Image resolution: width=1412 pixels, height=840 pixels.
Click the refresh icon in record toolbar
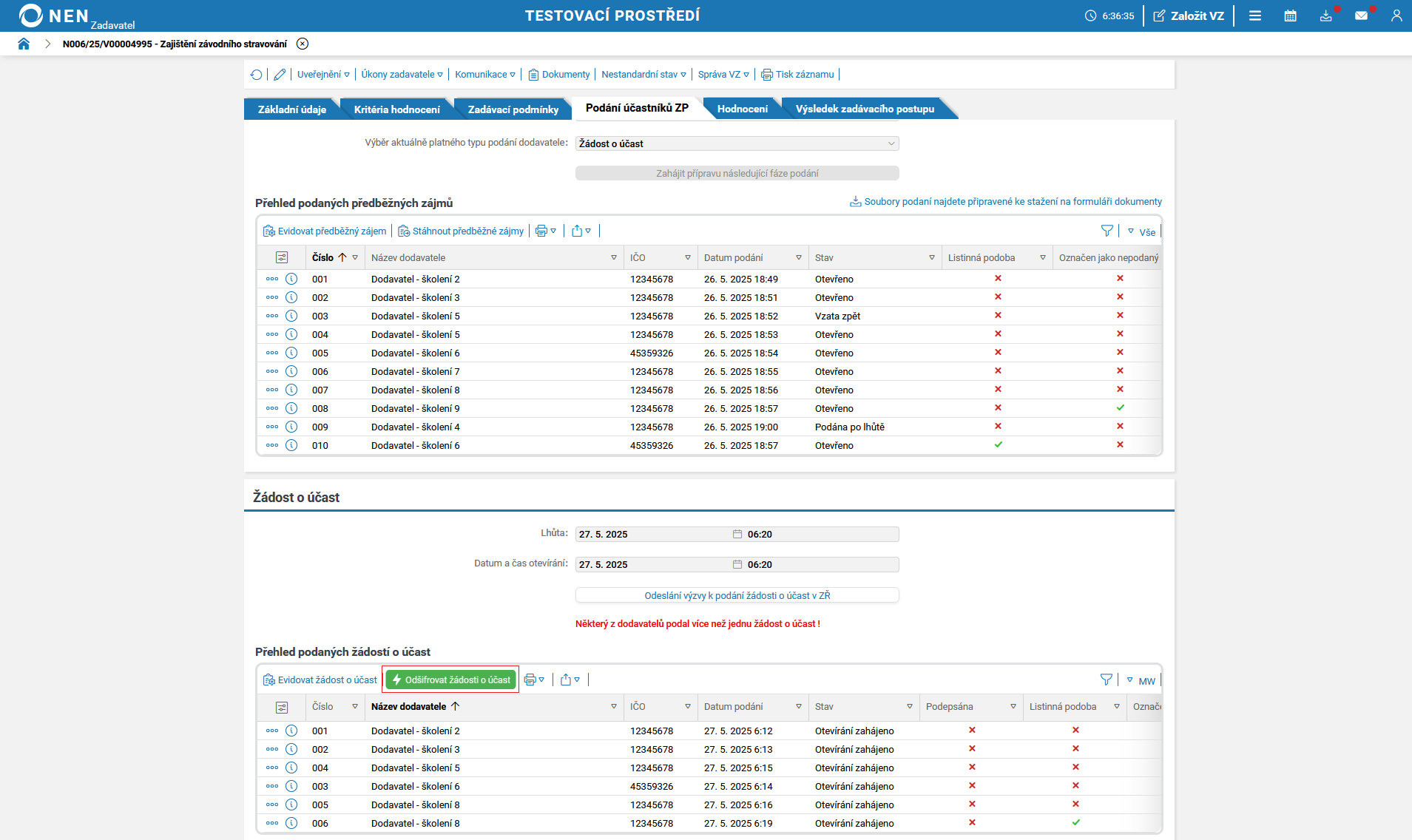(x=256, y=75)
